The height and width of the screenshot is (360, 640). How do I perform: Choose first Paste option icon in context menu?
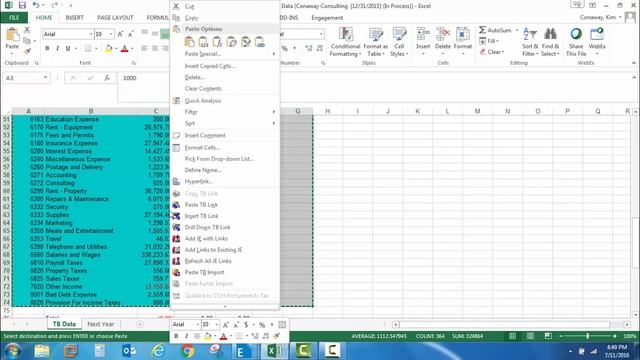pos(189,42)
